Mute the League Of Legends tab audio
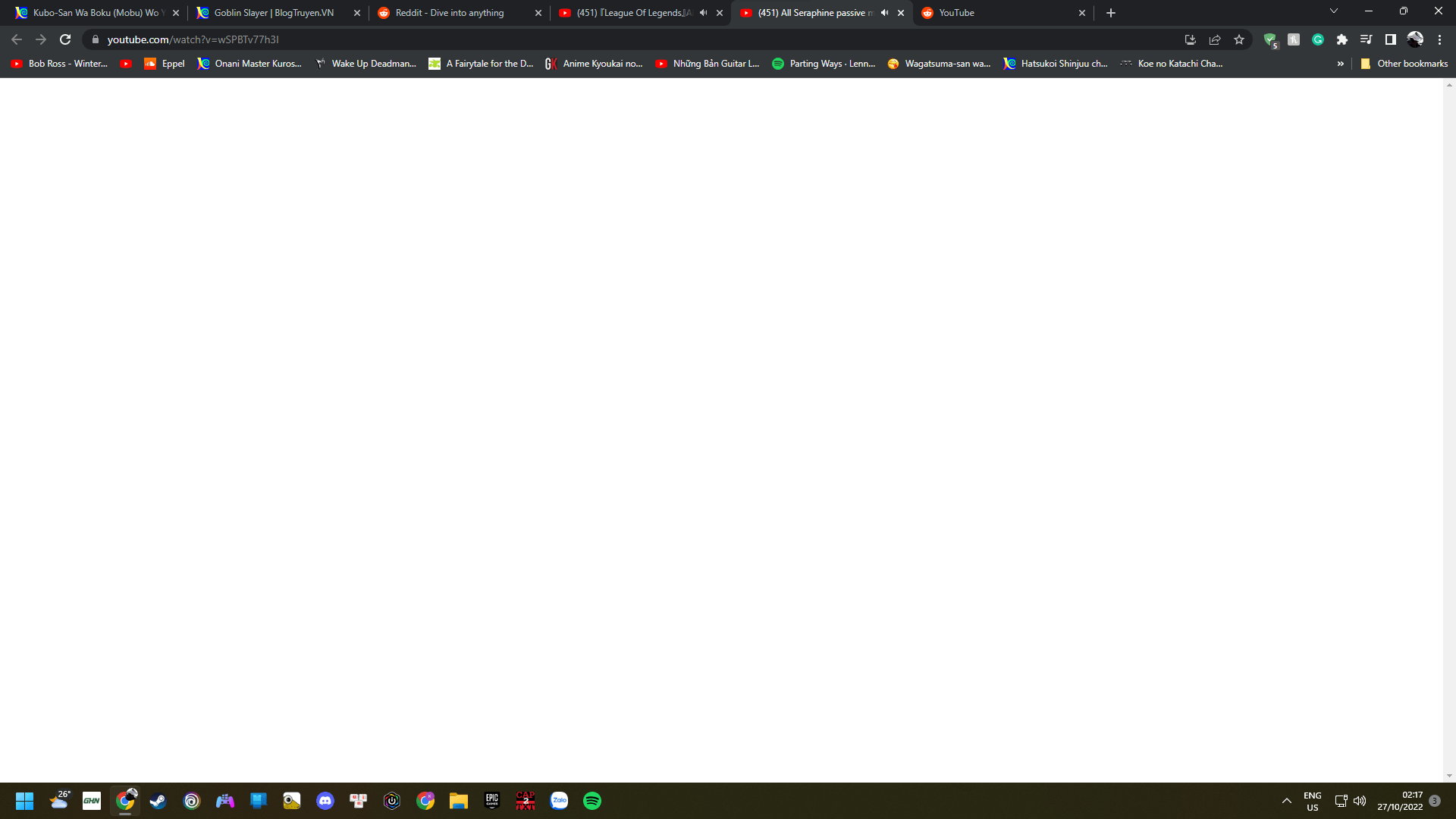The height and width of the screenshot is (819, 1456). [703, 12]
